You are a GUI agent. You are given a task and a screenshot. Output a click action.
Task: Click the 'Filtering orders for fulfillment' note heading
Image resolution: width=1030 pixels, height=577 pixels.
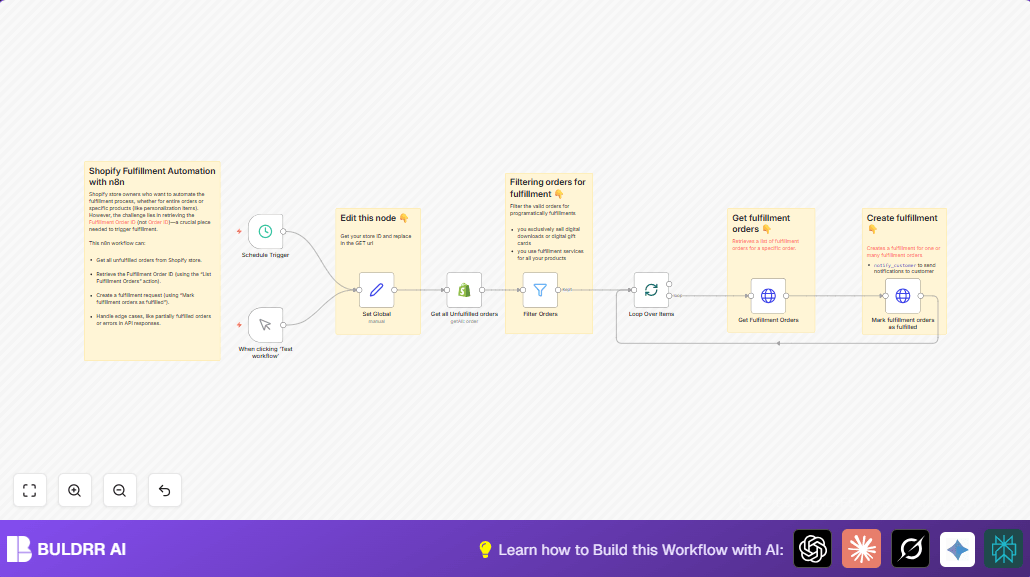point(547,188)
